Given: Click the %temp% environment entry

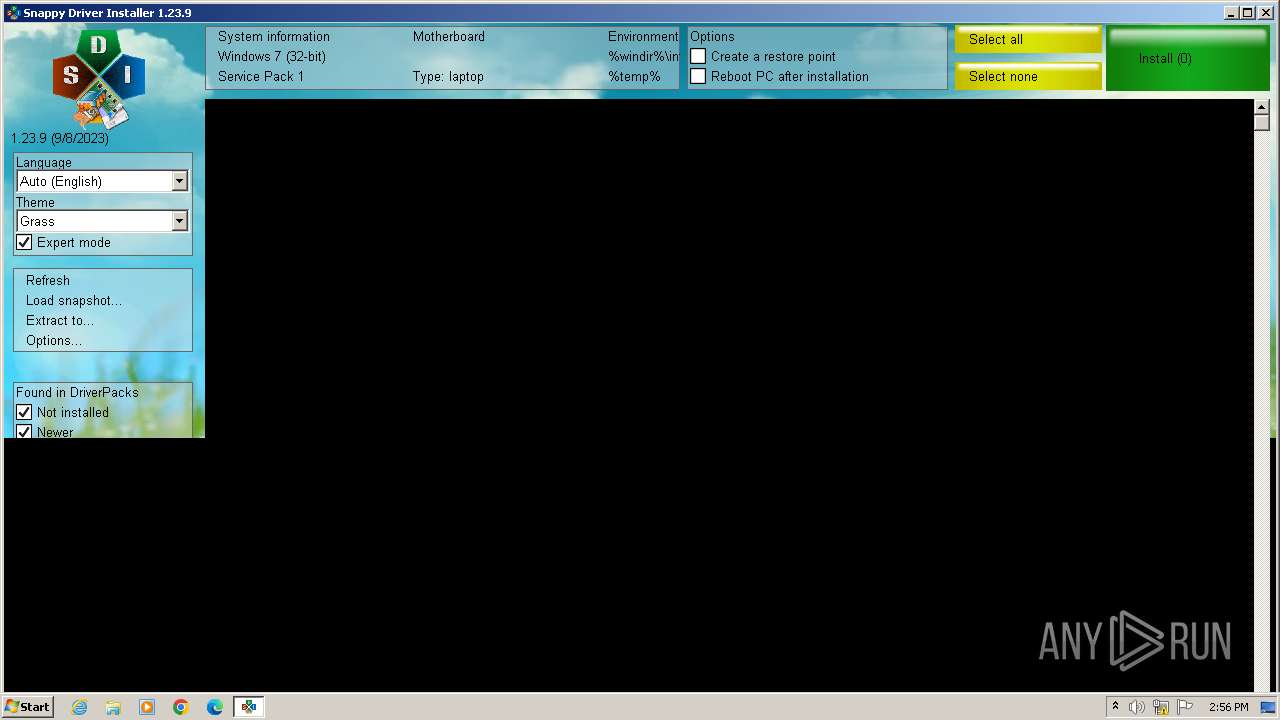Looking at the screenshot, I should pos(634,76).
